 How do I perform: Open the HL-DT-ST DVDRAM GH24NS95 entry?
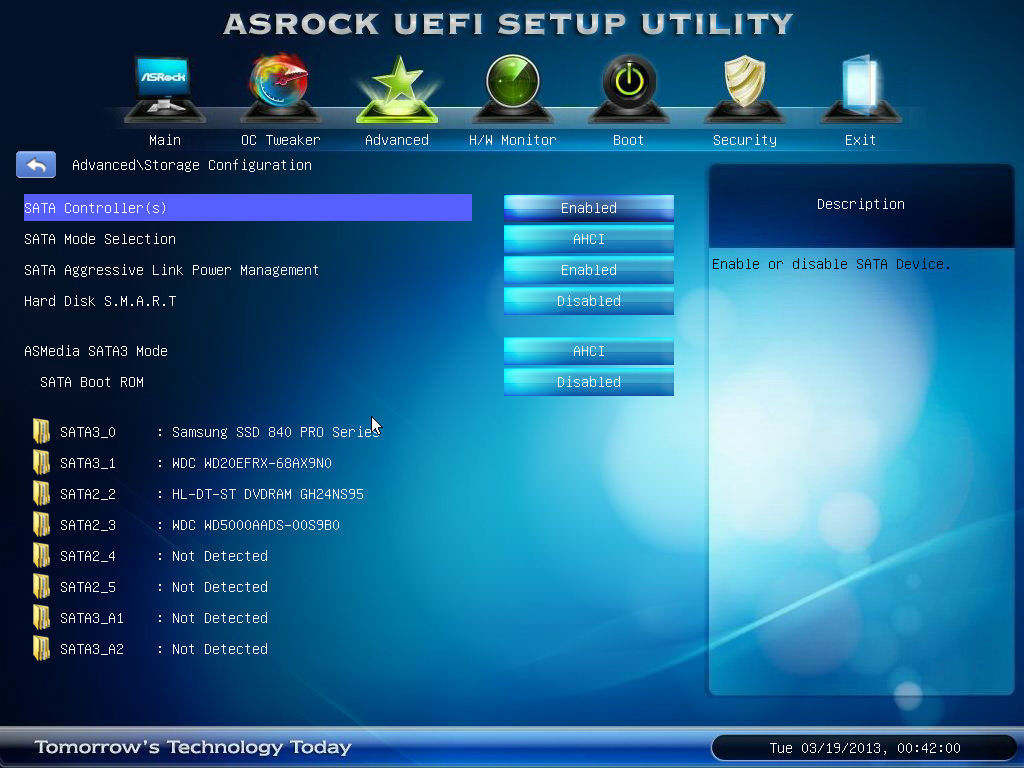pos(268,494)
